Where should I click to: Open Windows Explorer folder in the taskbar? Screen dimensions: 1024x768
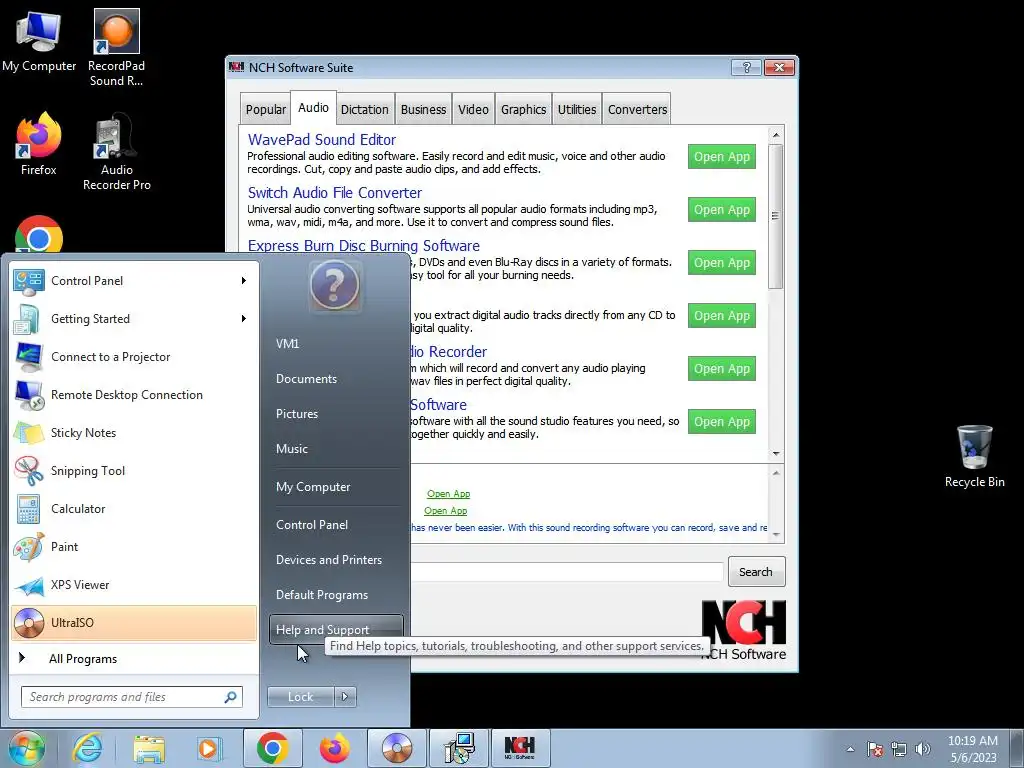[x=149, y=748]
